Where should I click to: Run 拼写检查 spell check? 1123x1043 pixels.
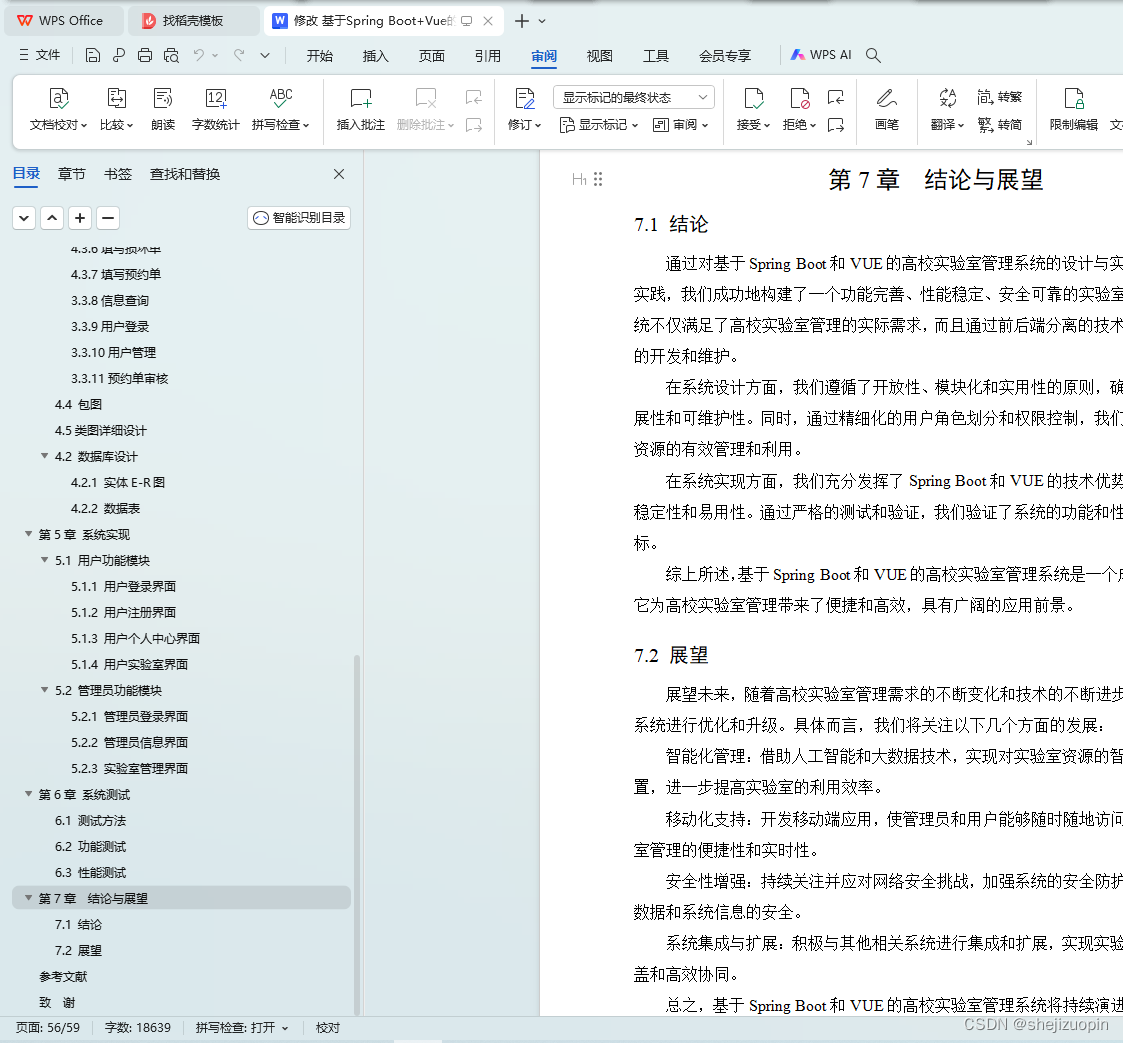281,109
